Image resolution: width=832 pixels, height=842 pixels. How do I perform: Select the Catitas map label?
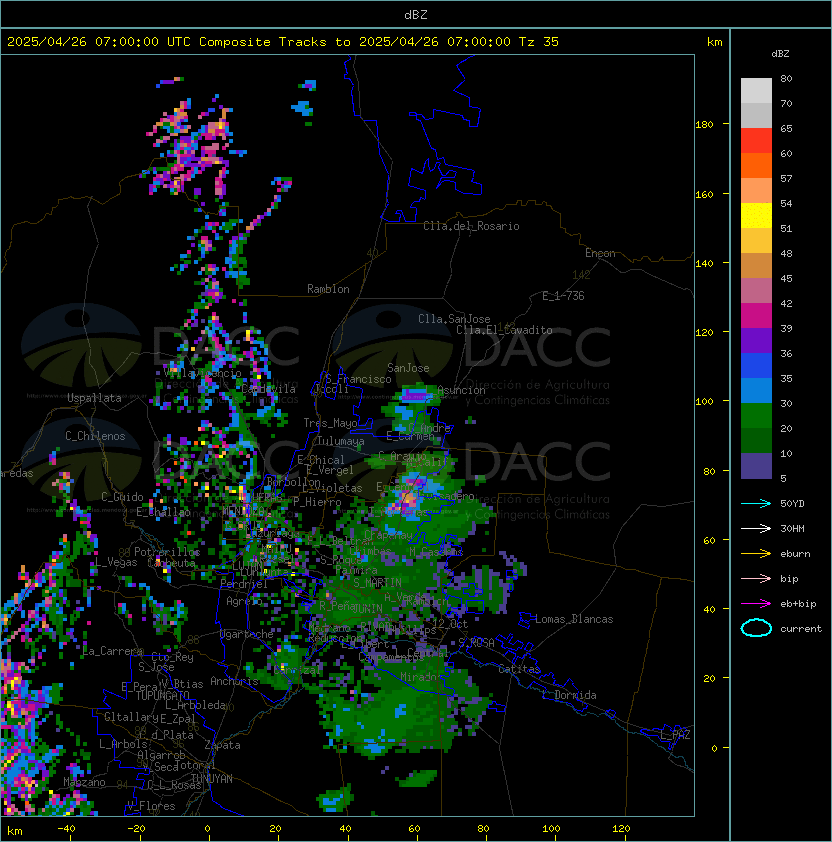click(x=519, y=669)
